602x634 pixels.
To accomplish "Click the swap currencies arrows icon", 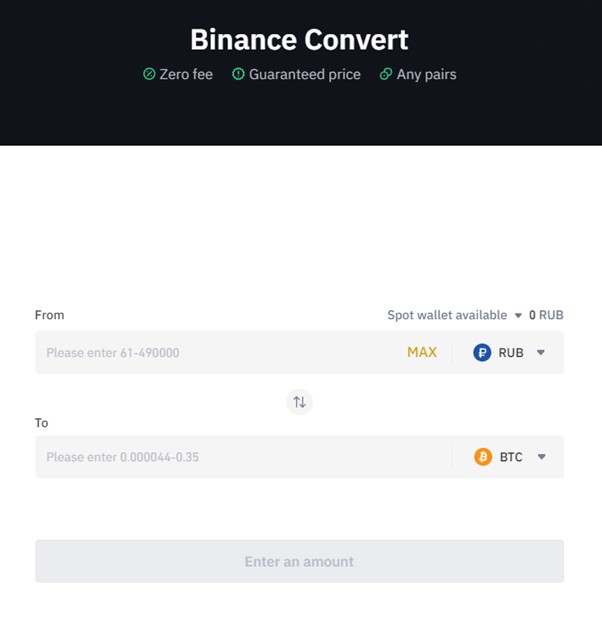I will tap(299, 402).
